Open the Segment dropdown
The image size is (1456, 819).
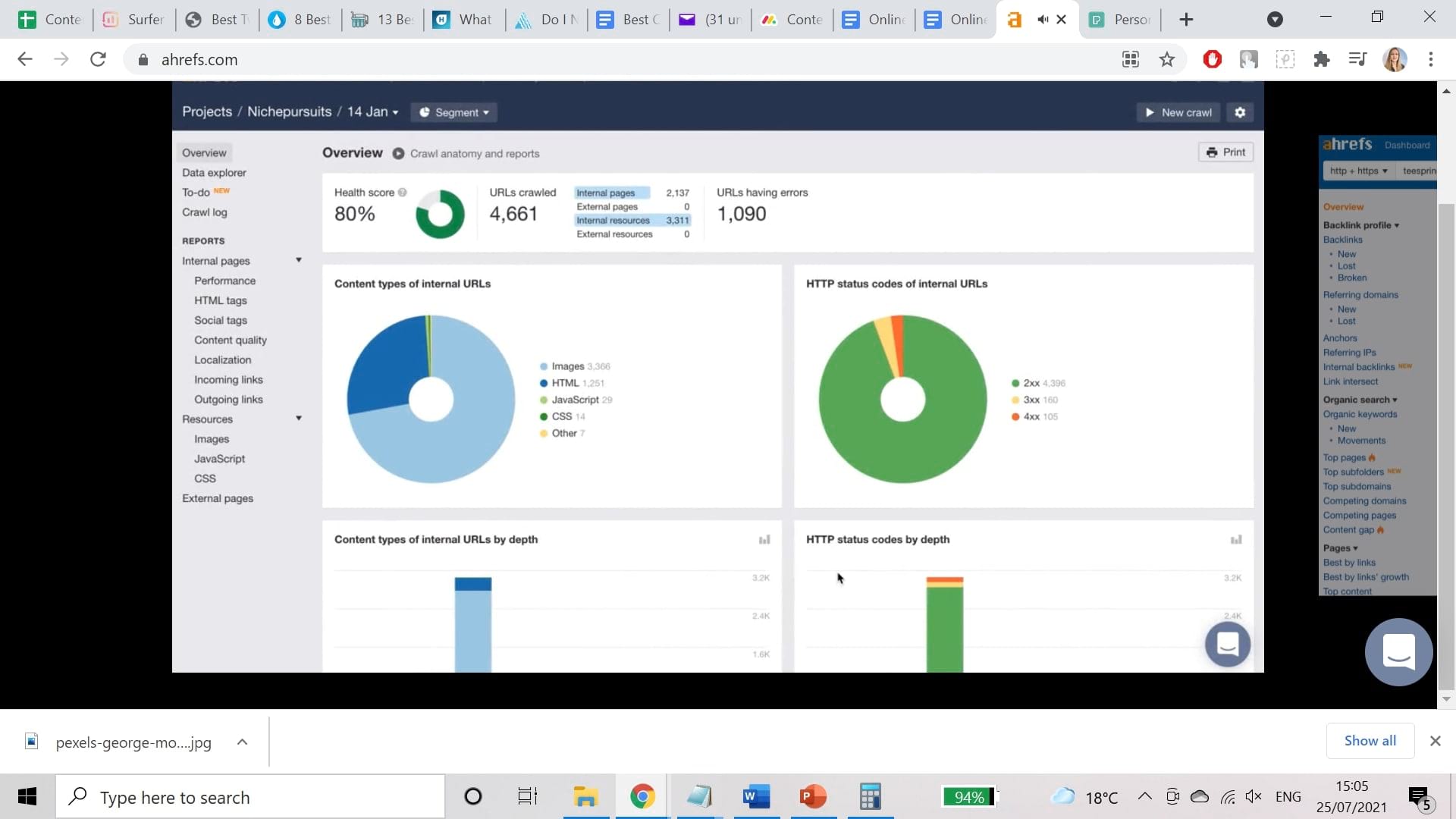click(x=454, y=112)
